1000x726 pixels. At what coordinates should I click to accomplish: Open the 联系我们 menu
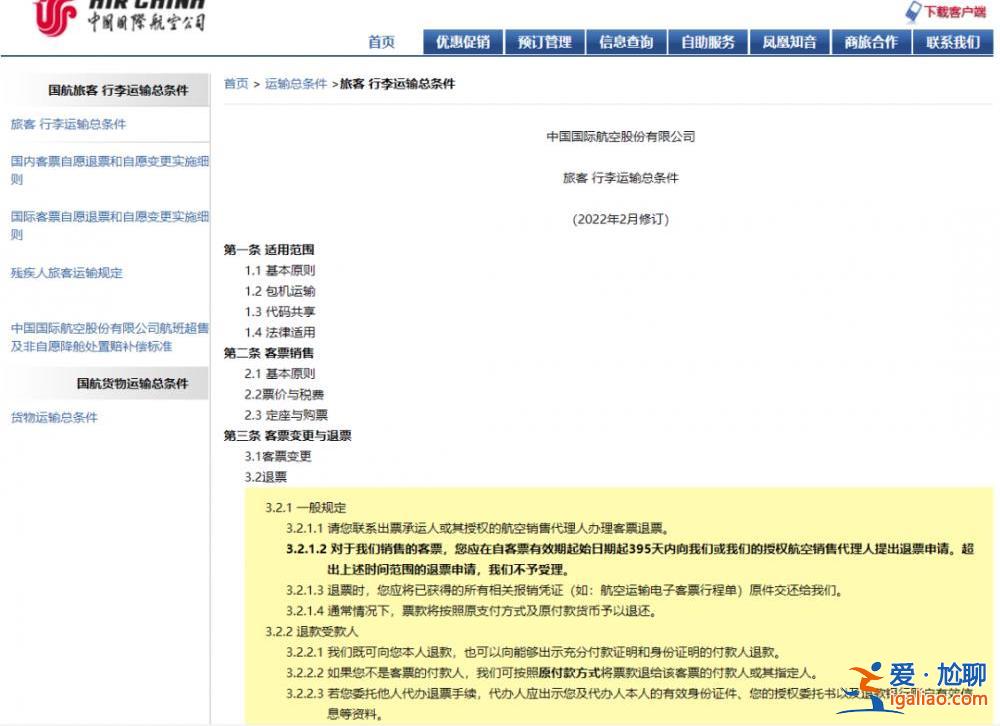point(953,42)
